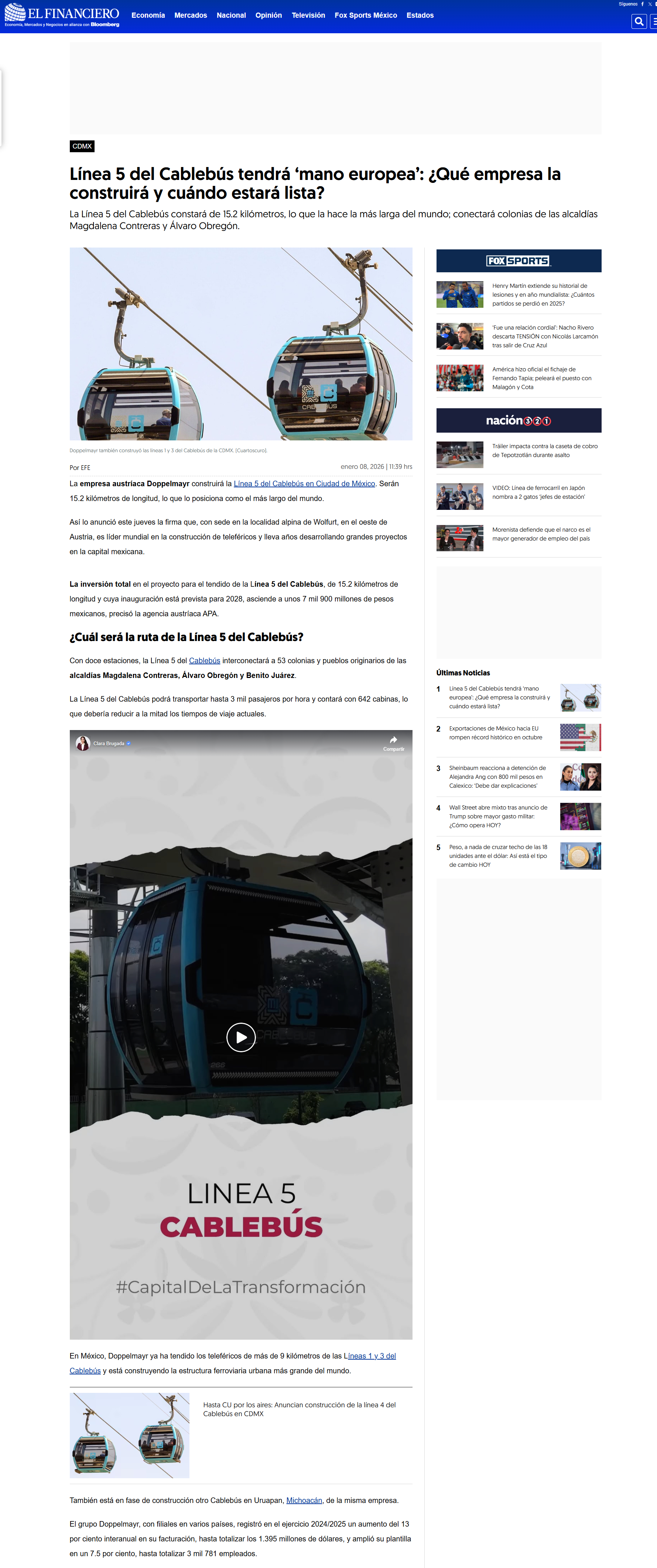Read 'Hasta CU por los aires' related article
657x1568 pixels.
coord(299,1409)
